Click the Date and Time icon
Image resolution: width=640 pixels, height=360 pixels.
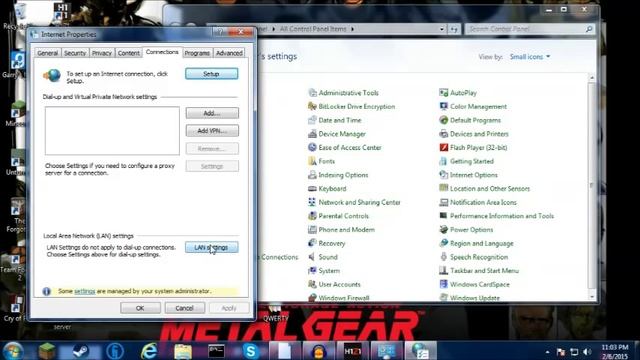tap(312, 120)
